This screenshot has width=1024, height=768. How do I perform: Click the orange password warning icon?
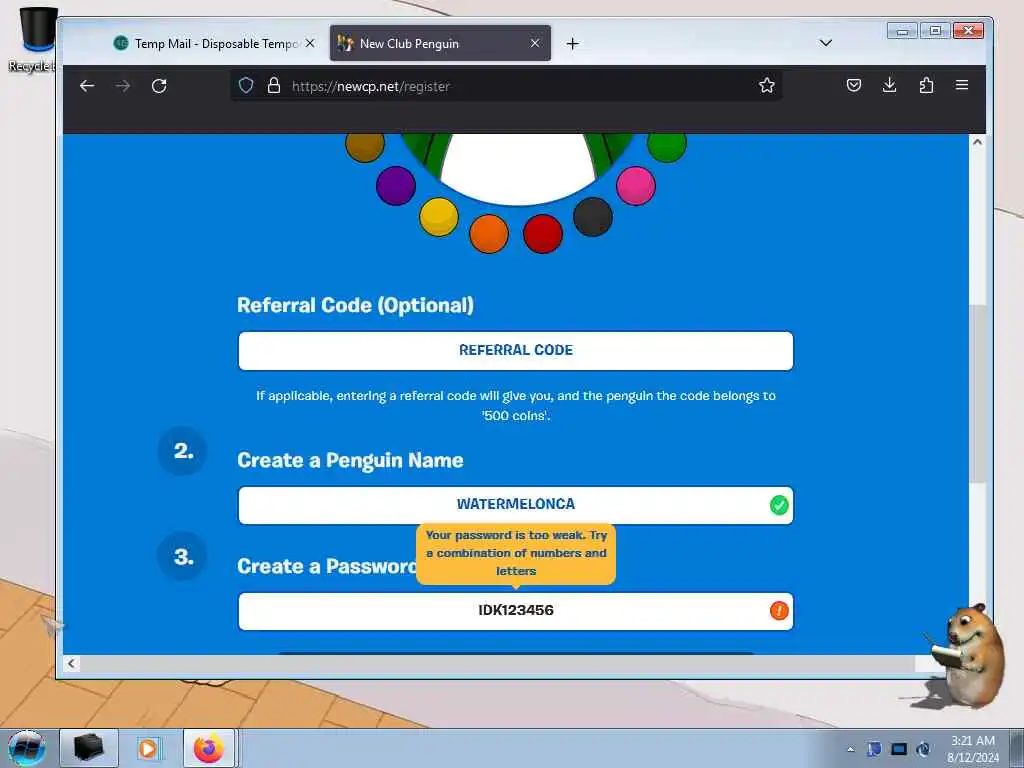(x=779, y=611)
